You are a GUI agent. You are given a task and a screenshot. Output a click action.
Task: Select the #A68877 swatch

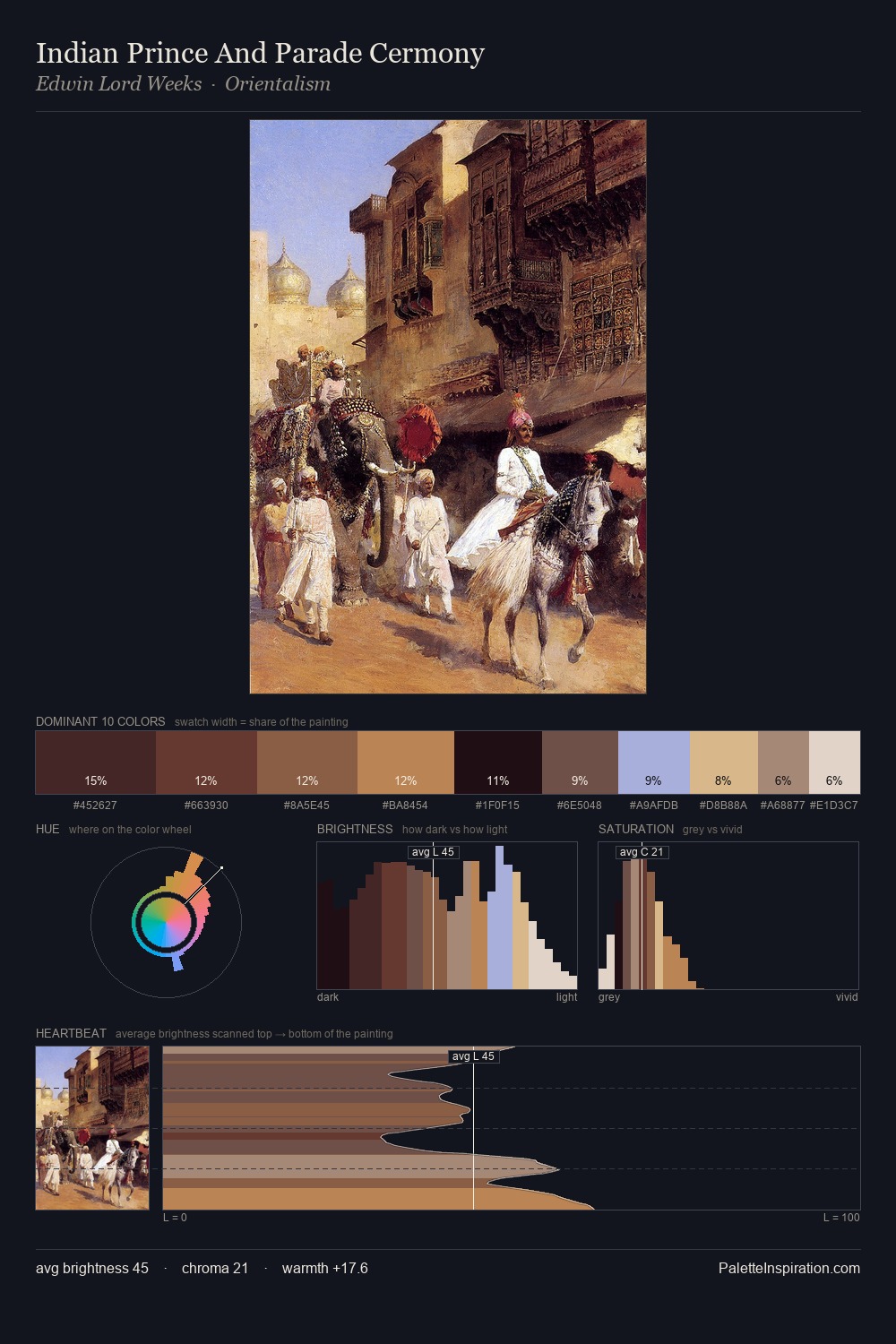coord(783,762)
